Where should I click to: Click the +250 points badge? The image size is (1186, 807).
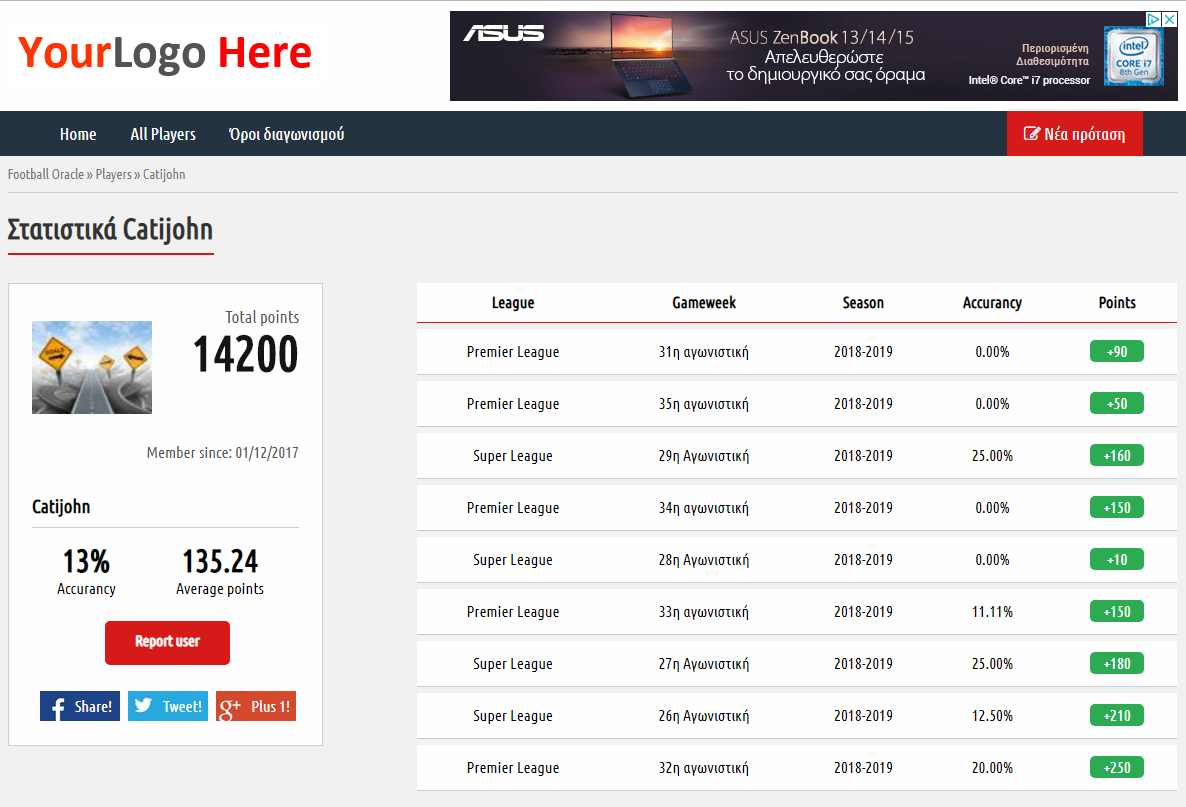point(1116,768)
